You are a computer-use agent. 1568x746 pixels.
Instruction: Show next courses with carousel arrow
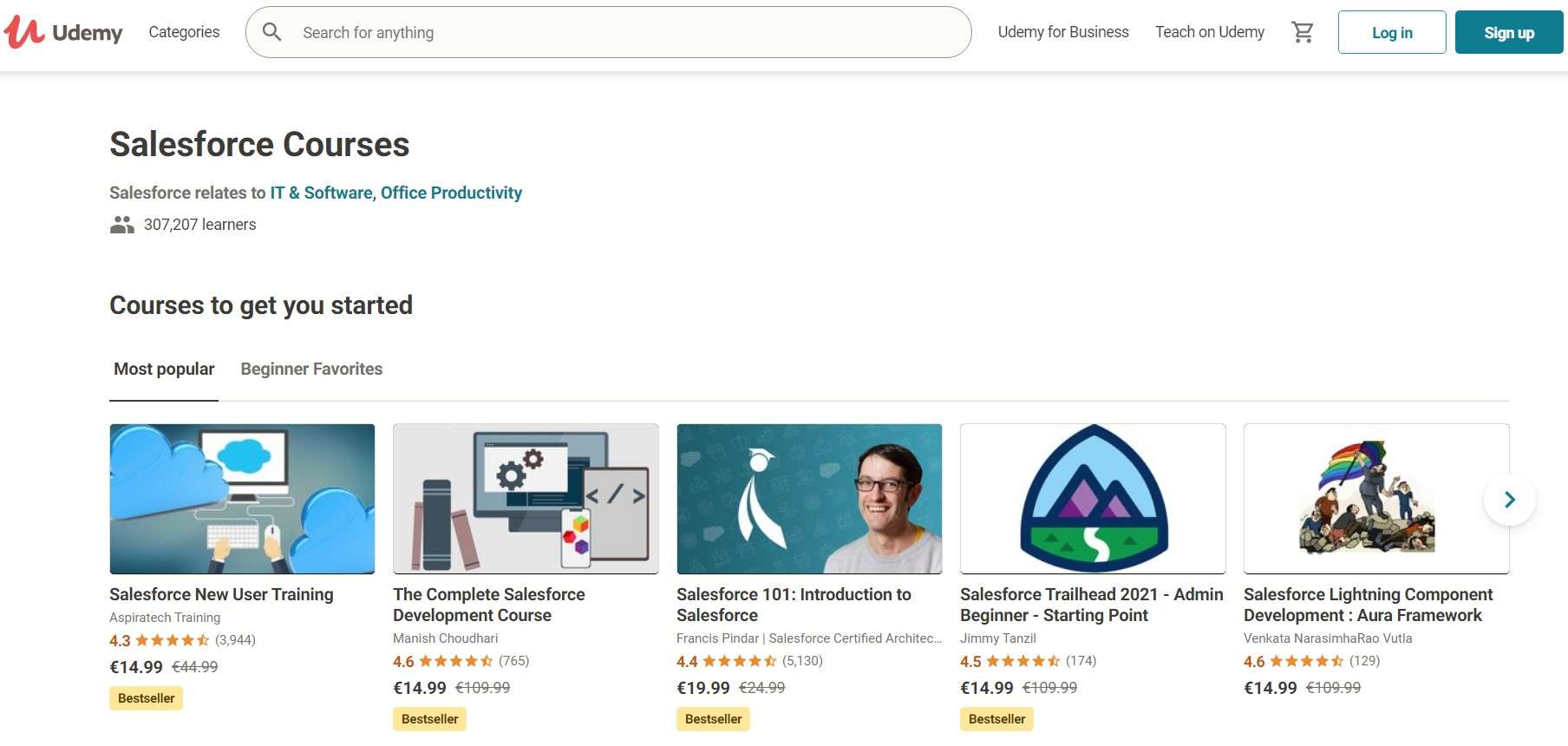pos(1510,500)
